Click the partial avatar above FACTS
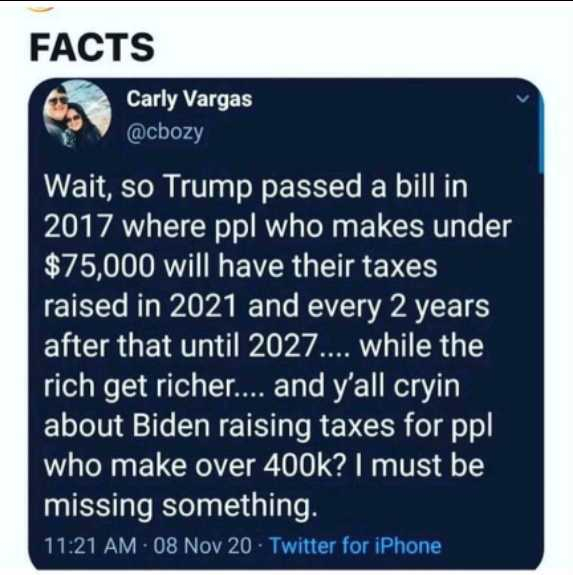Image resolution: width=573 pixels, height=575 pixels. (40, 9)
